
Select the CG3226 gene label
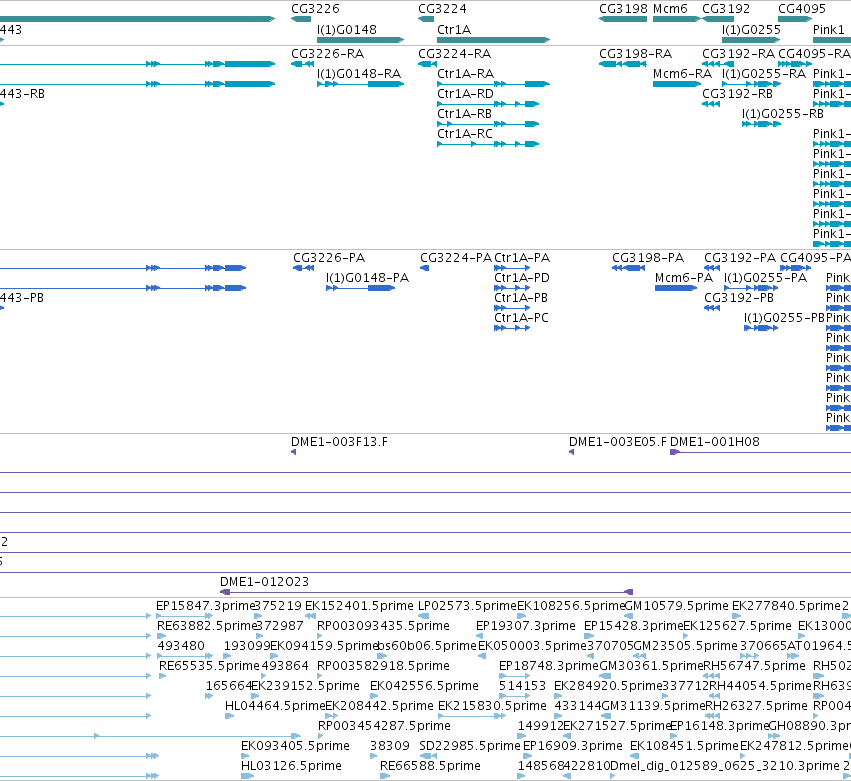click(x=315, y=9)
